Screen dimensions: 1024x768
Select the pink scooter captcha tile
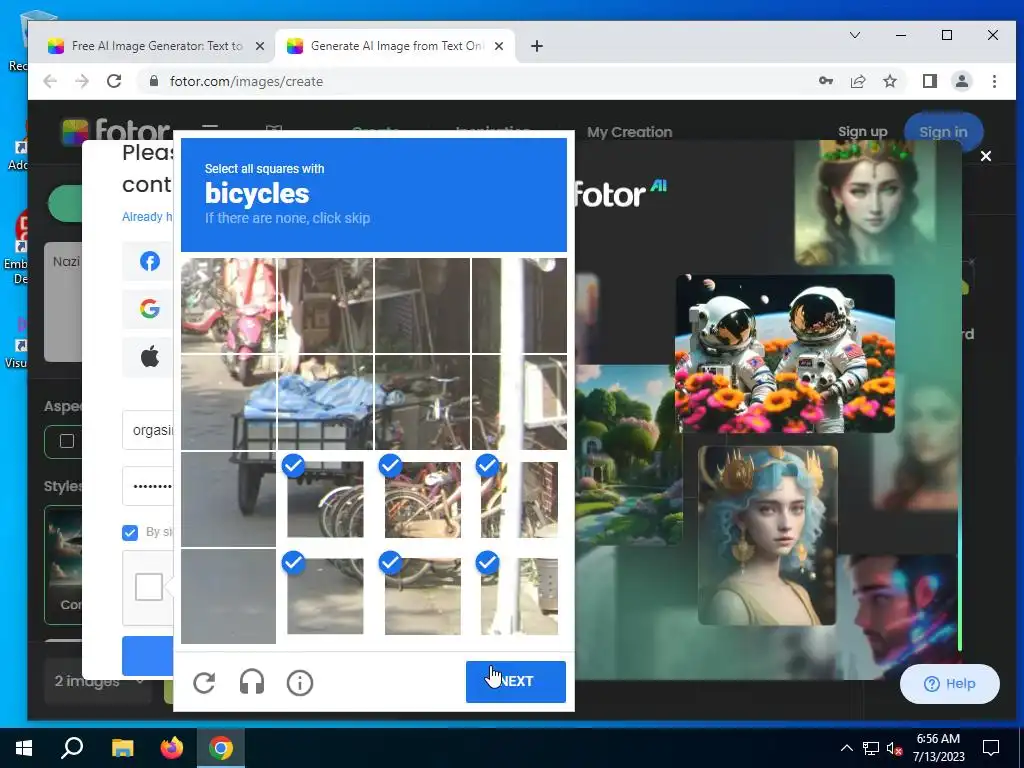point(229,305)
